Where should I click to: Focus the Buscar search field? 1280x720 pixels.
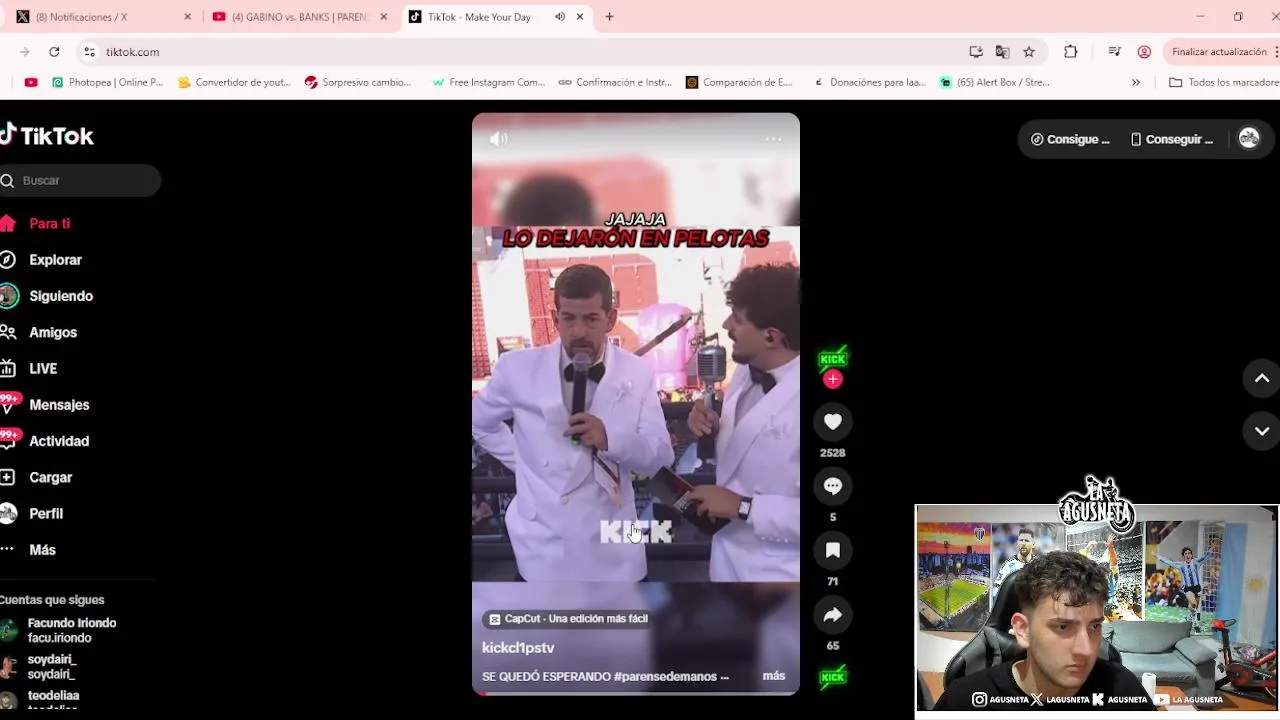80,180
